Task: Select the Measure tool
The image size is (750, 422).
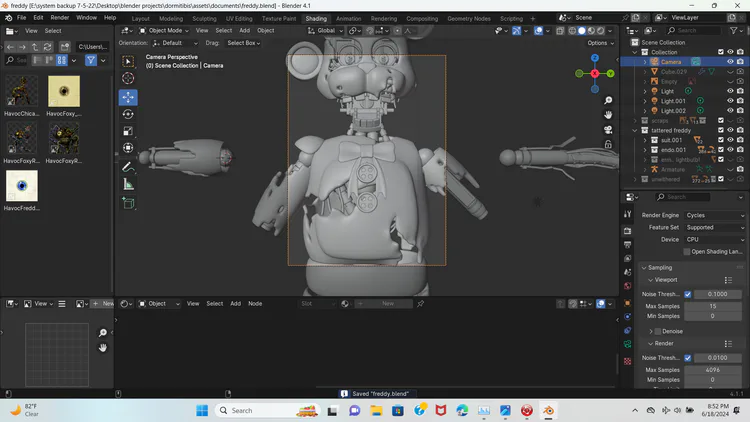Action: tap(128, 184)
